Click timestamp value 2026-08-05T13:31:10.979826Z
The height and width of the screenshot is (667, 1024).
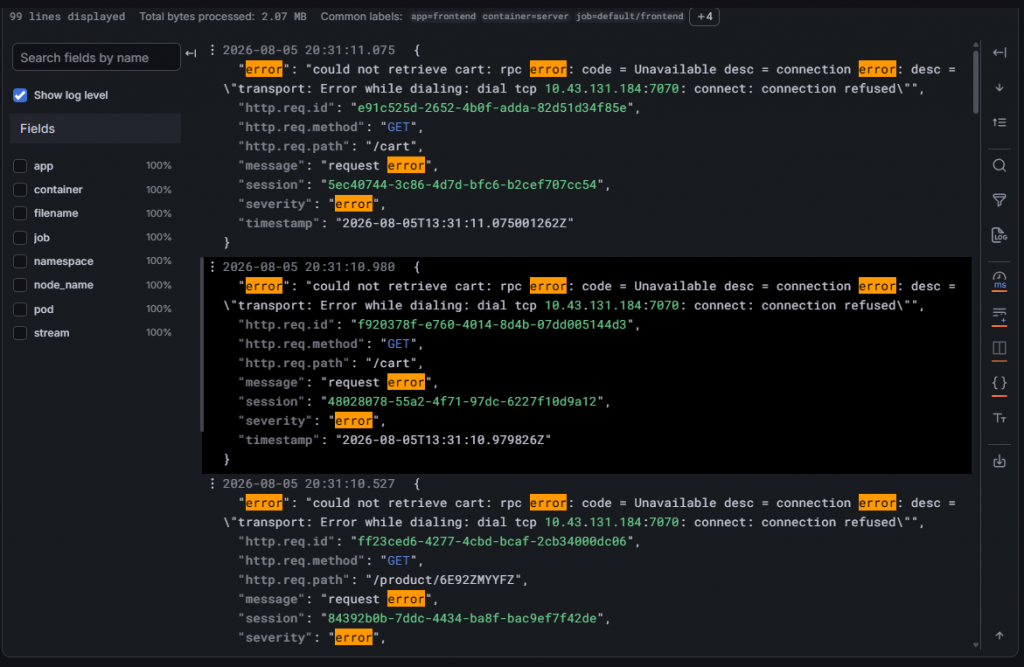pos(443,440)
